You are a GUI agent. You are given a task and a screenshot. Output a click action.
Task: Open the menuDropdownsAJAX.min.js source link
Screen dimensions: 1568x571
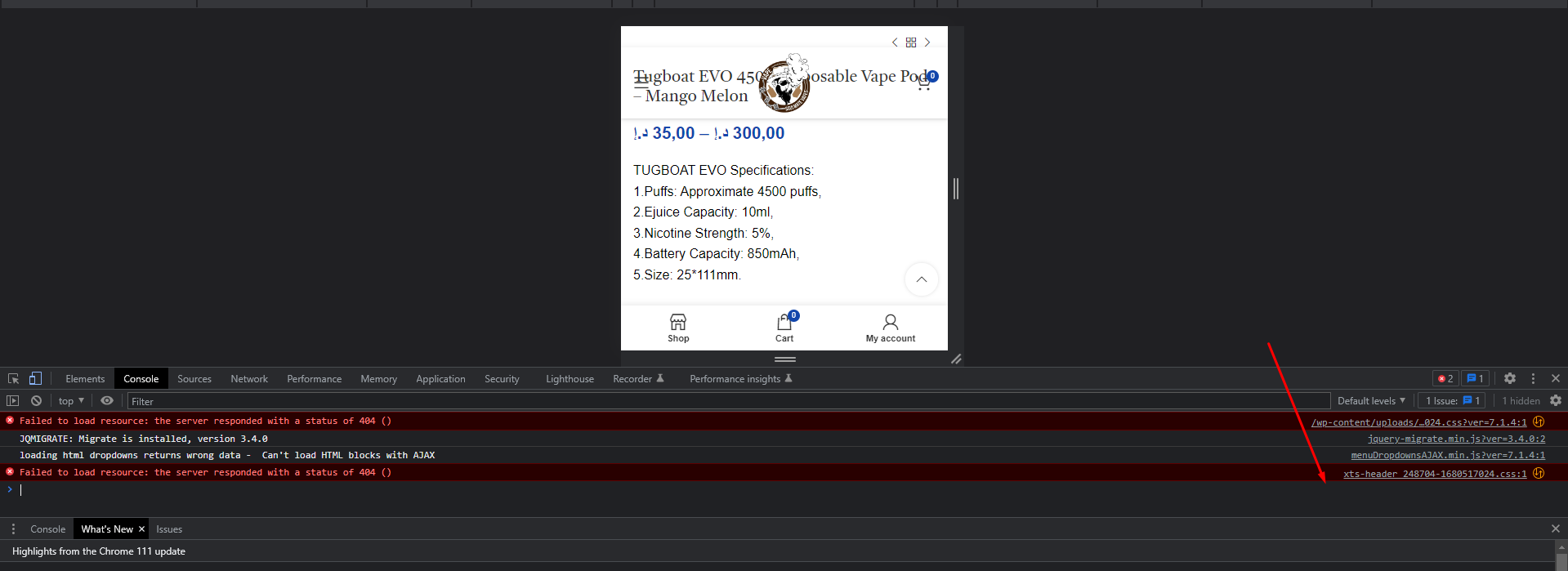coord(1448,455)
